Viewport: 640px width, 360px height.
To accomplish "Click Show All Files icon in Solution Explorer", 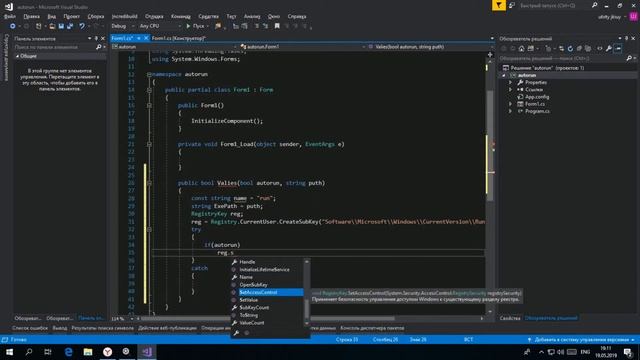I will pos(588,49).
